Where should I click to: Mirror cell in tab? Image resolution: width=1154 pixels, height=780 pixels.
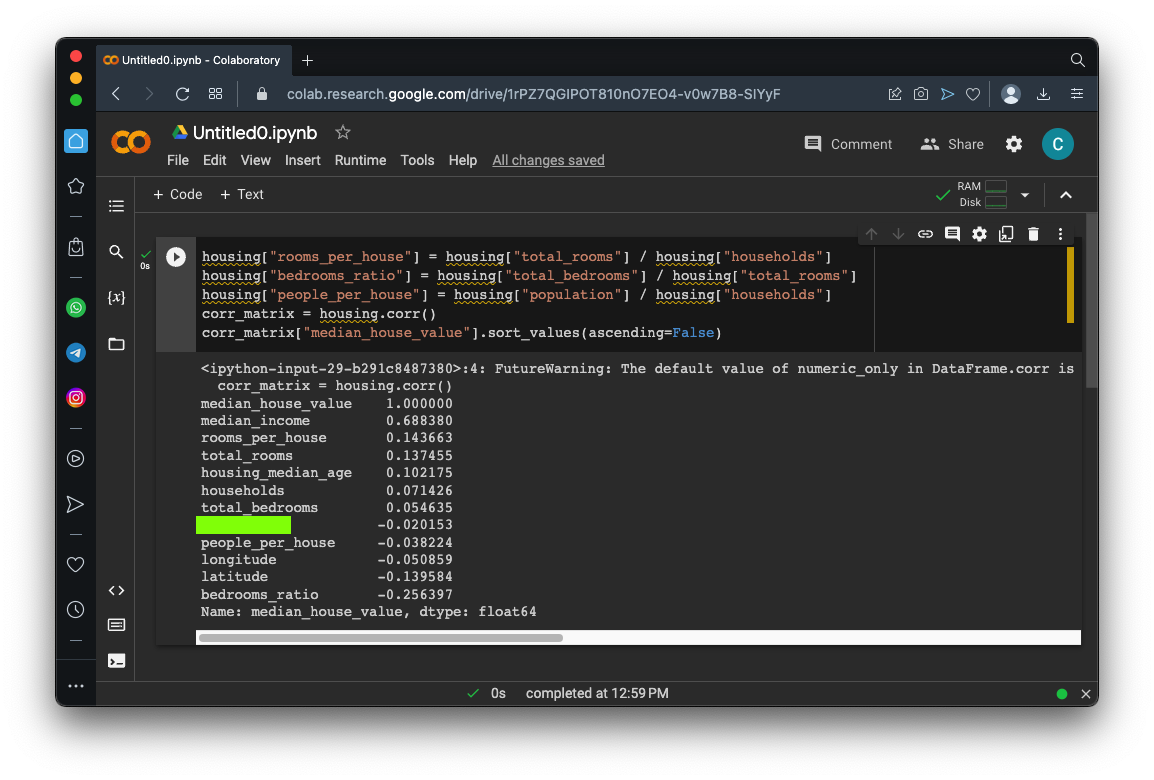[x=1006, y=234]
